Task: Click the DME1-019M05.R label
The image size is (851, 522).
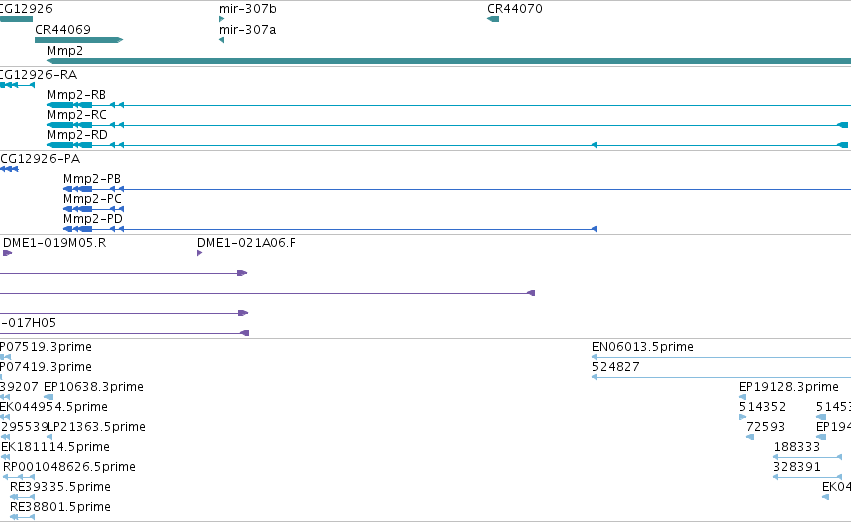Action: click(x=55, y=243)
